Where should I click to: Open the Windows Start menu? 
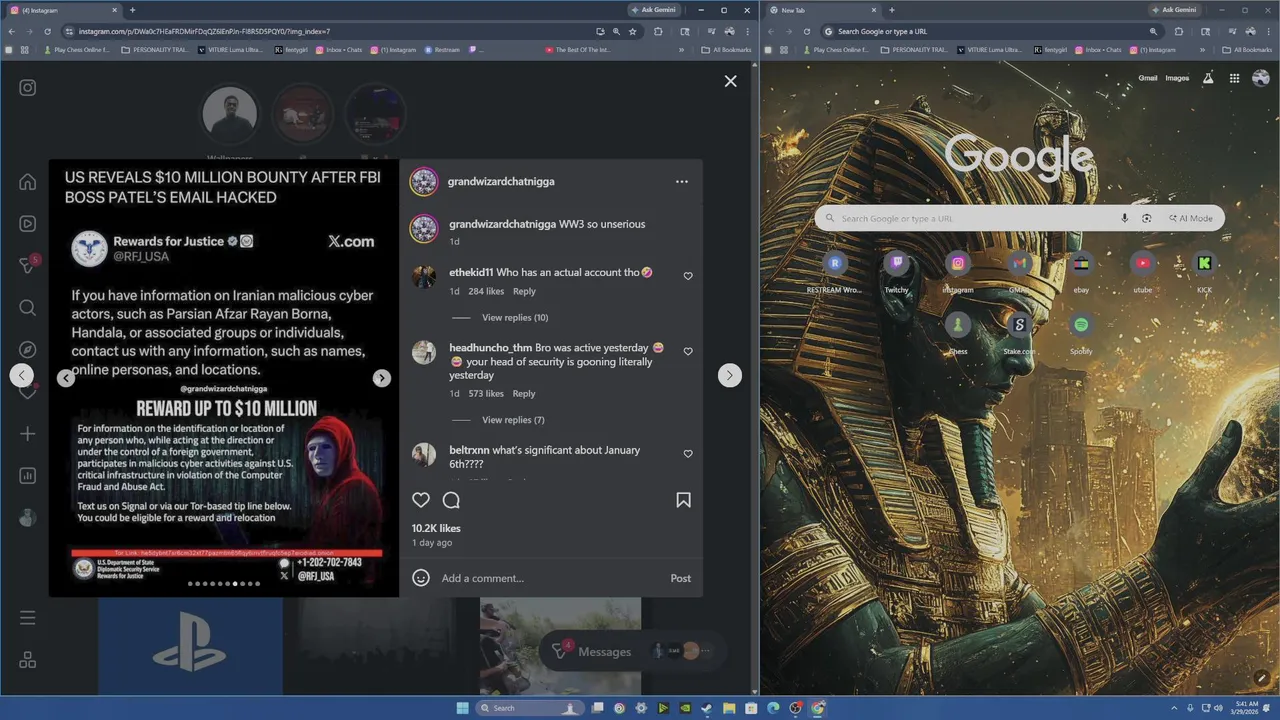coord(462,708)
